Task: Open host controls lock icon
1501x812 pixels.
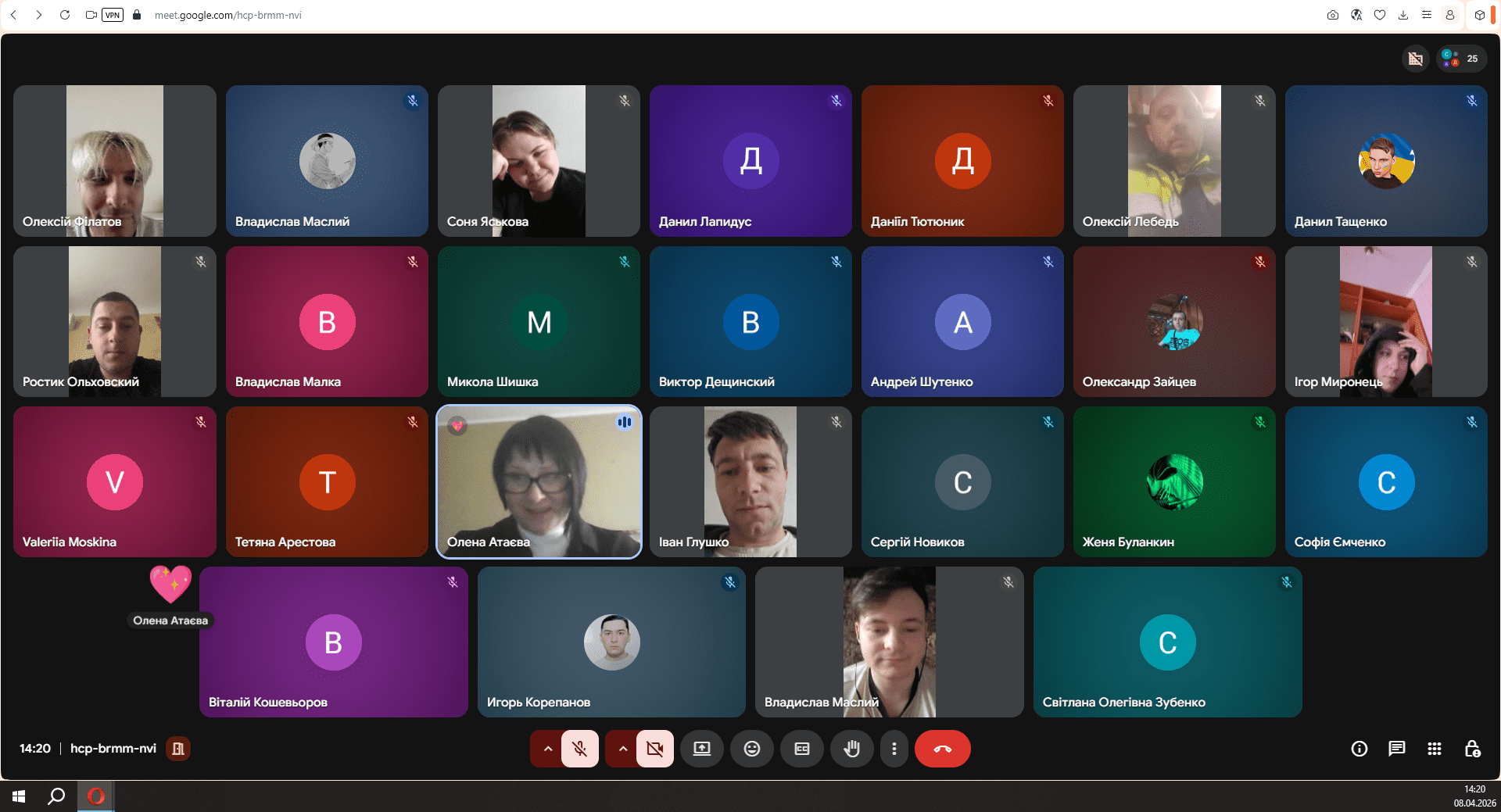Action: point(1471,749)
